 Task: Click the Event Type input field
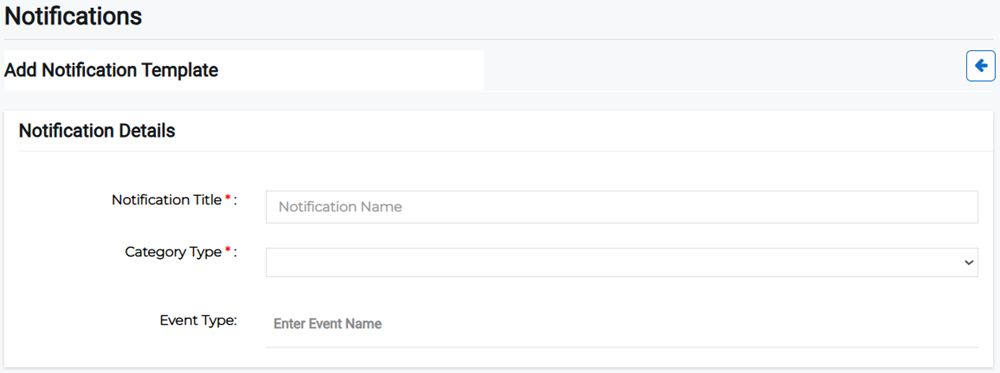(x=622, y=324)
